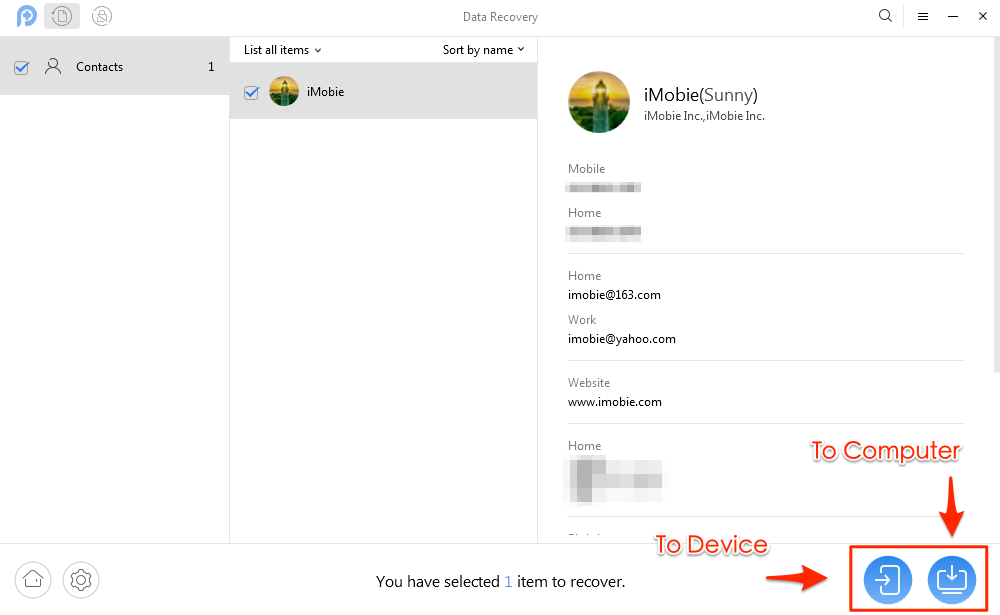Viewport: 1000px width, 615px height.
Task: Click the selected item count message
Action: 501,581
